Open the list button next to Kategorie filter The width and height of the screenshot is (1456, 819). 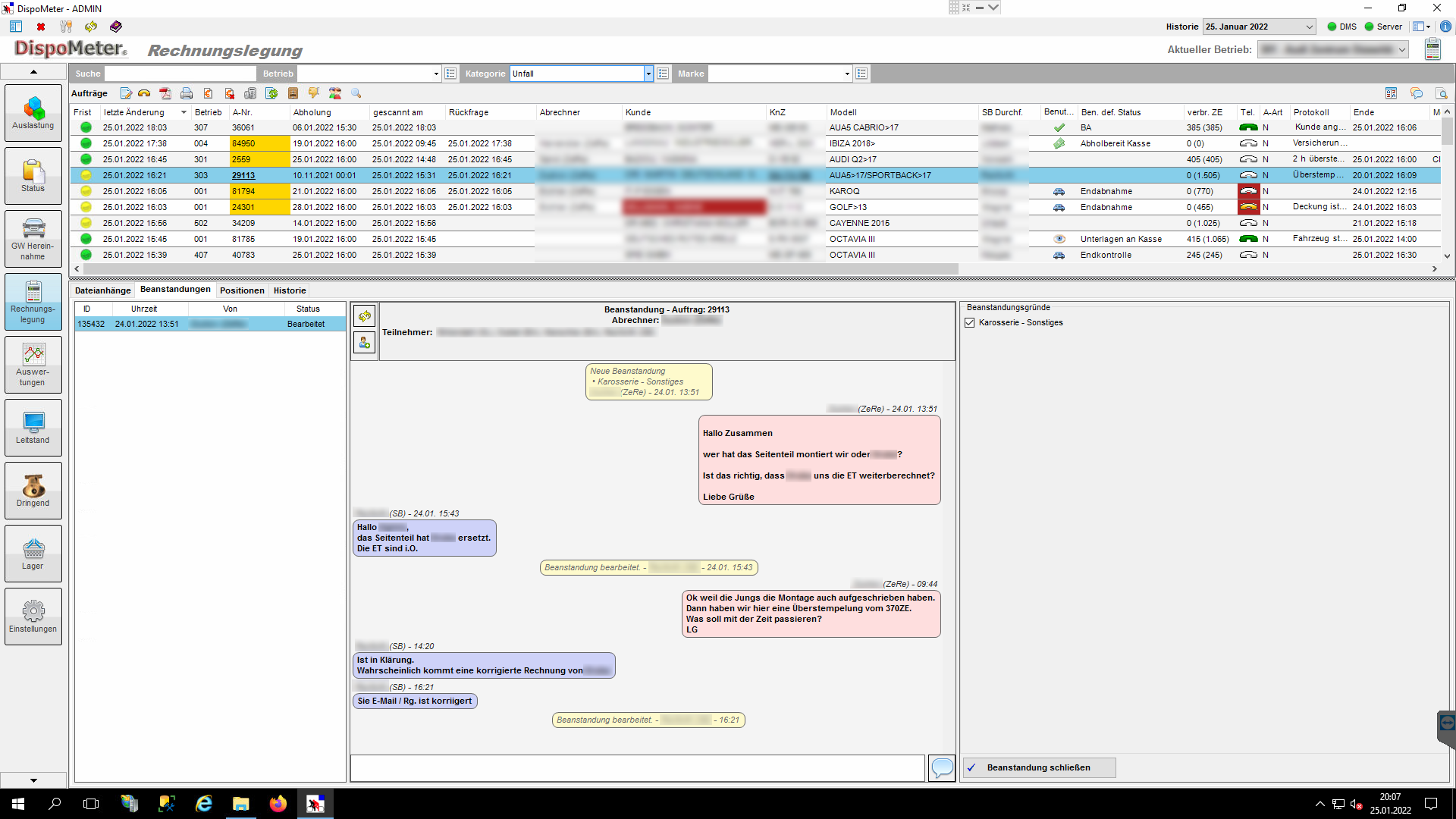pos(663,74)
